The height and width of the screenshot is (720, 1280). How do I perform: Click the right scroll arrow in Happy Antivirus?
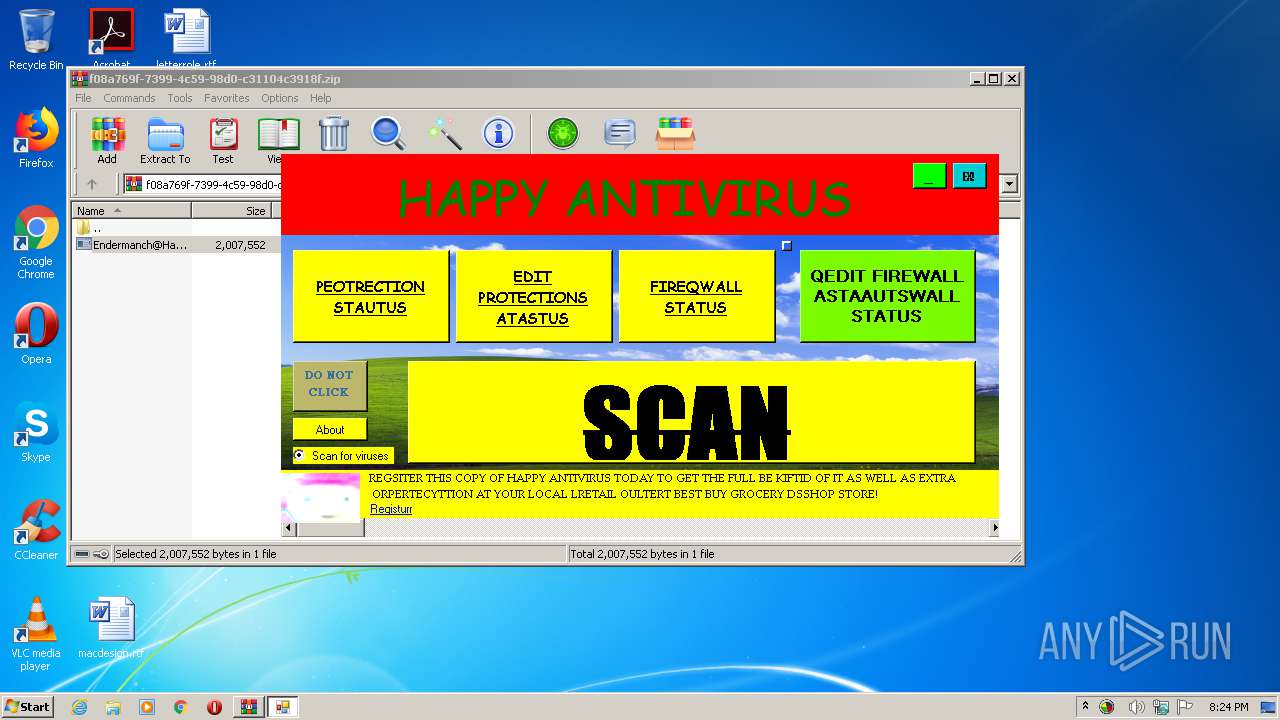click(994, 528)
